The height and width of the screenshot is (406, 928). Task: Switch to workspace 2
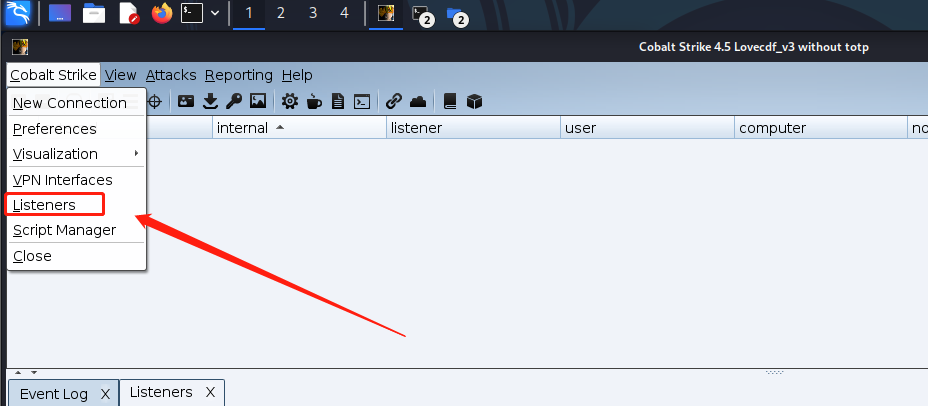coord(281,13)
